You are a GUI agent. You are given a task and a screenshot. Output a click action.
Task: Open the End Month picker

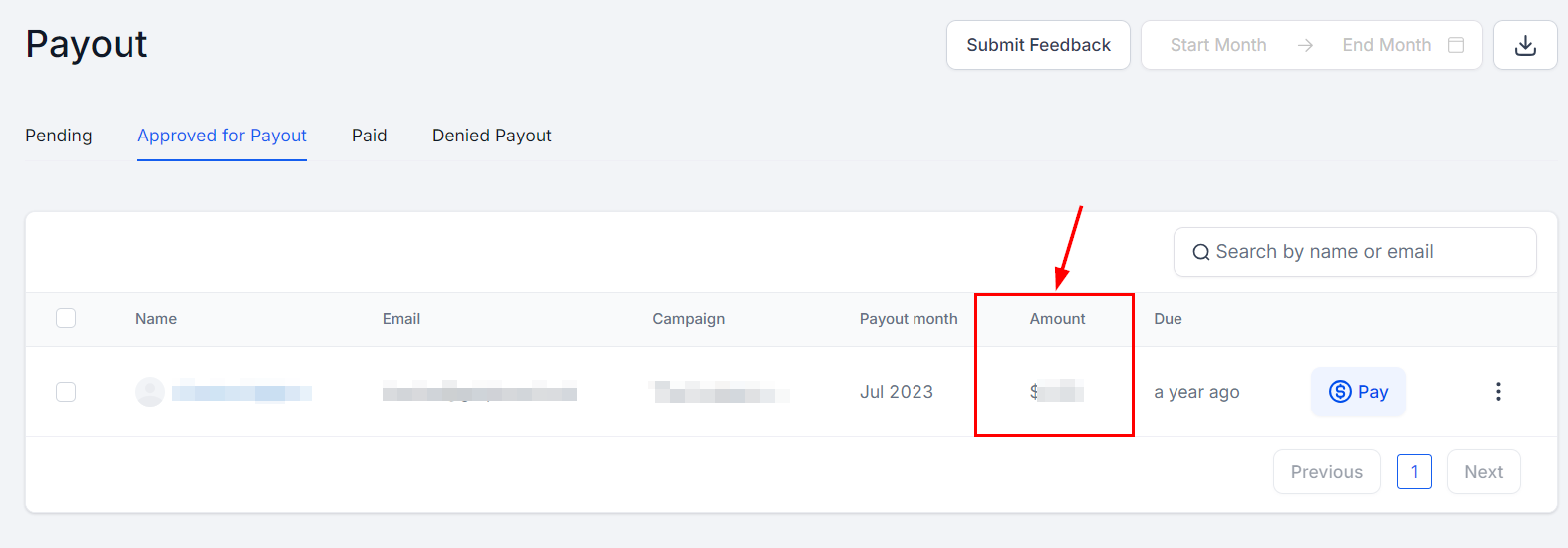click(x=1386, y=45)
